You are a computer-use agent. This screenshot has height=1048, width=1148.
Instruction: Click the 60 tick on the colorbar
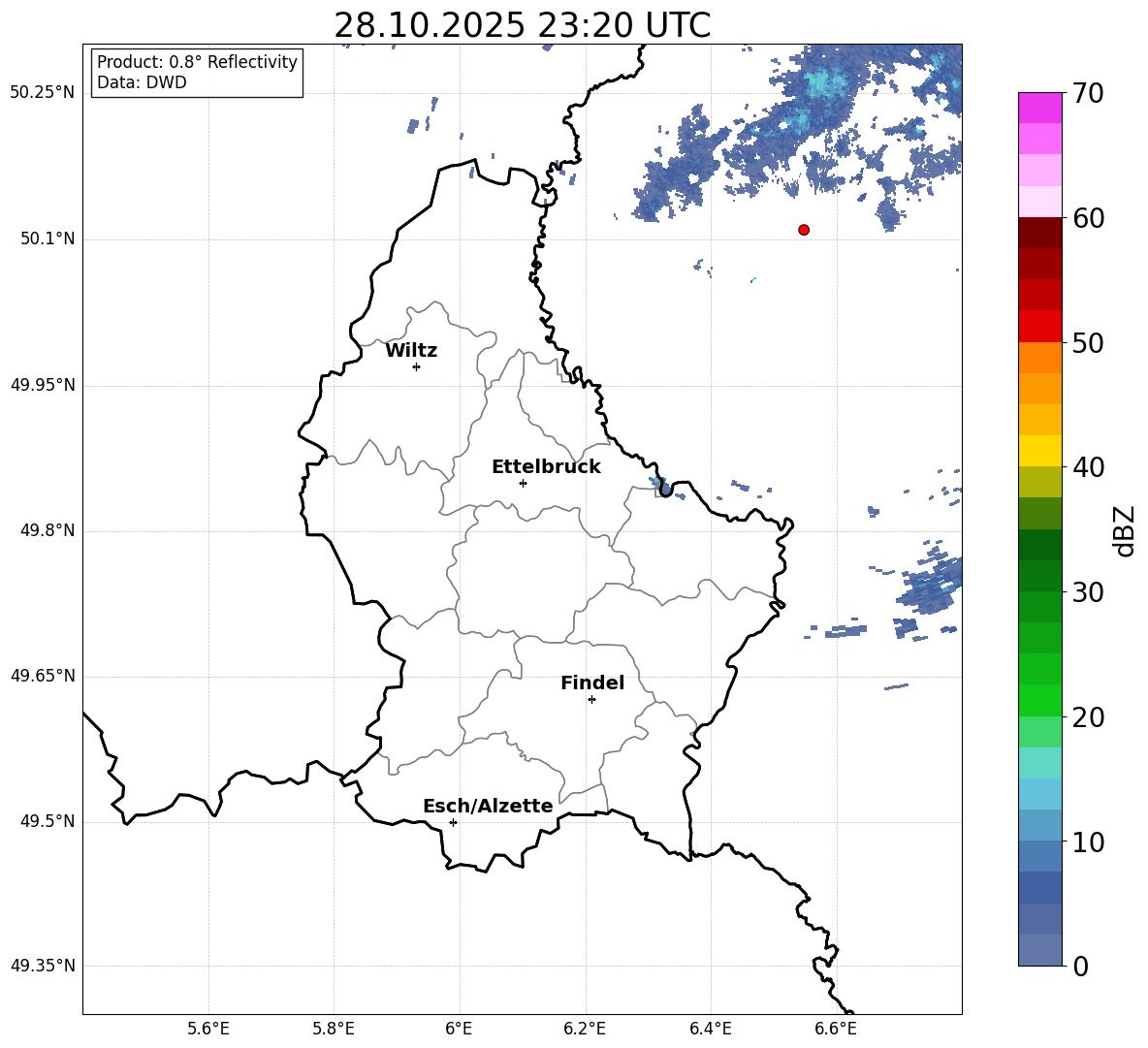tap(1087, 218)
